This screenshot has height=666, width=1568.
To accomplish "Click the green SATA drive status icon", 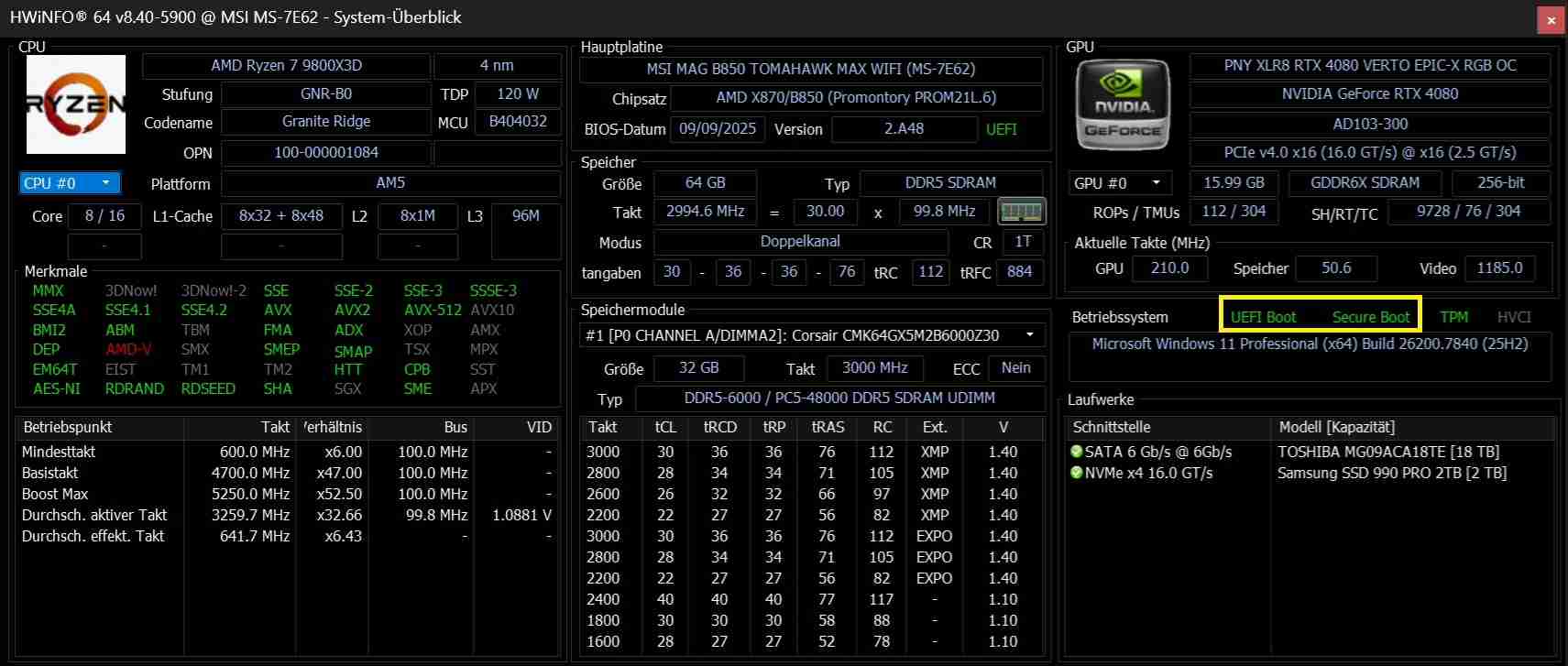I will click(x=1077, y=452).
